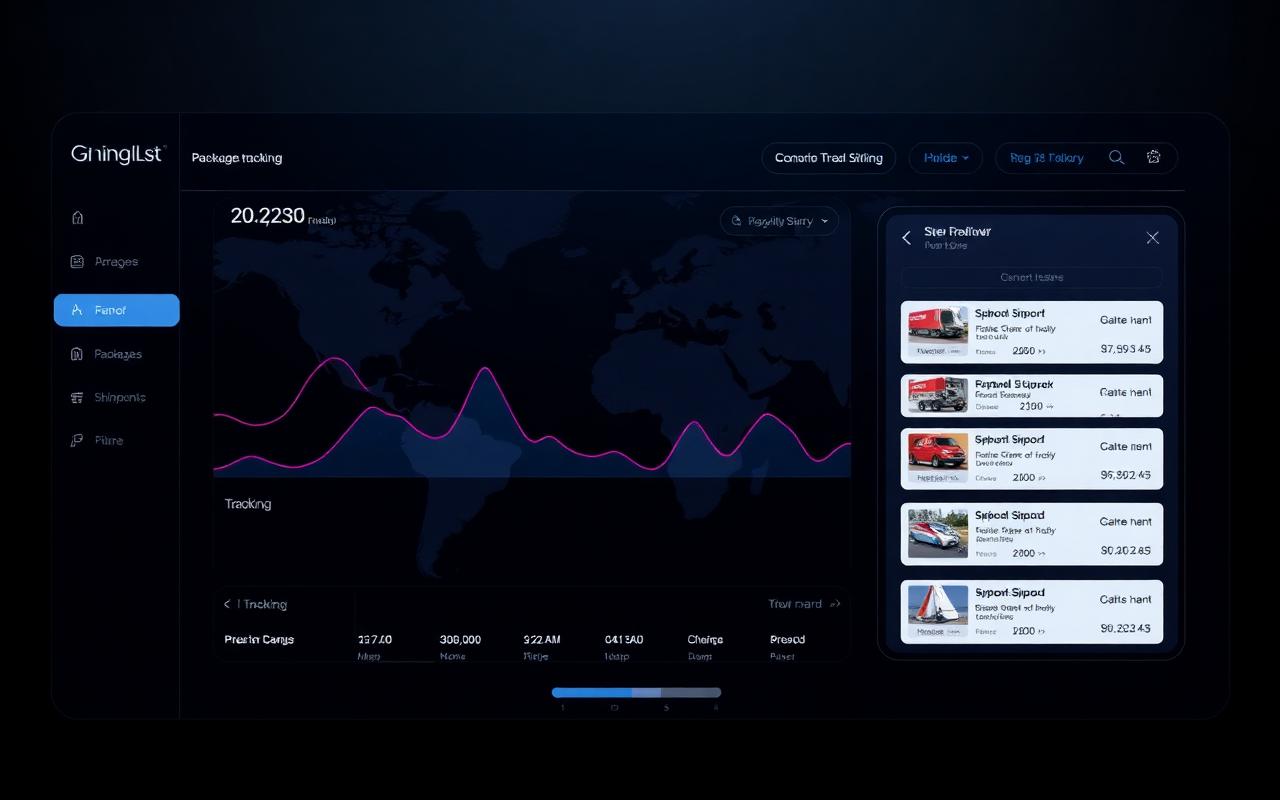Open the Packages sidebar menu item
The image size is (1280, 800).
[x=117, y=354]
